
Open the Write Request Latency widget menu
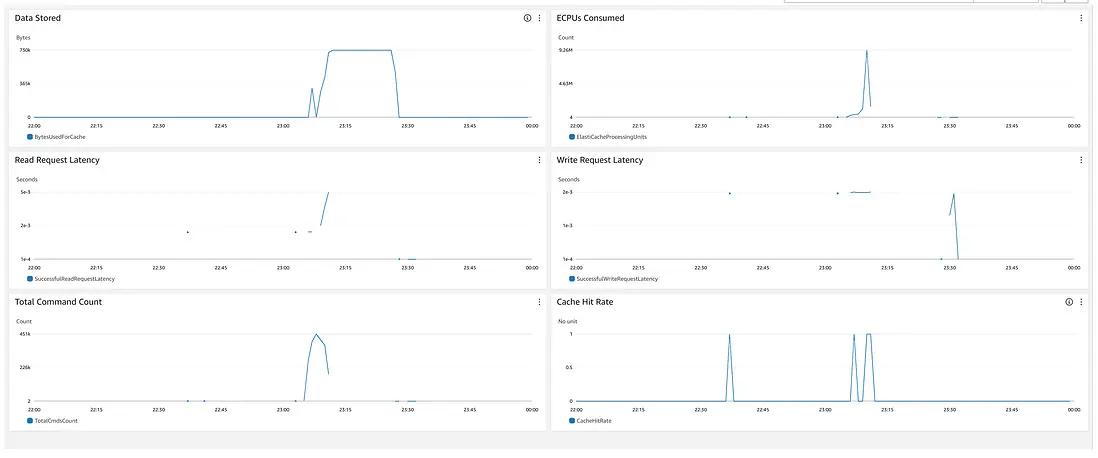click(1081, 160)
